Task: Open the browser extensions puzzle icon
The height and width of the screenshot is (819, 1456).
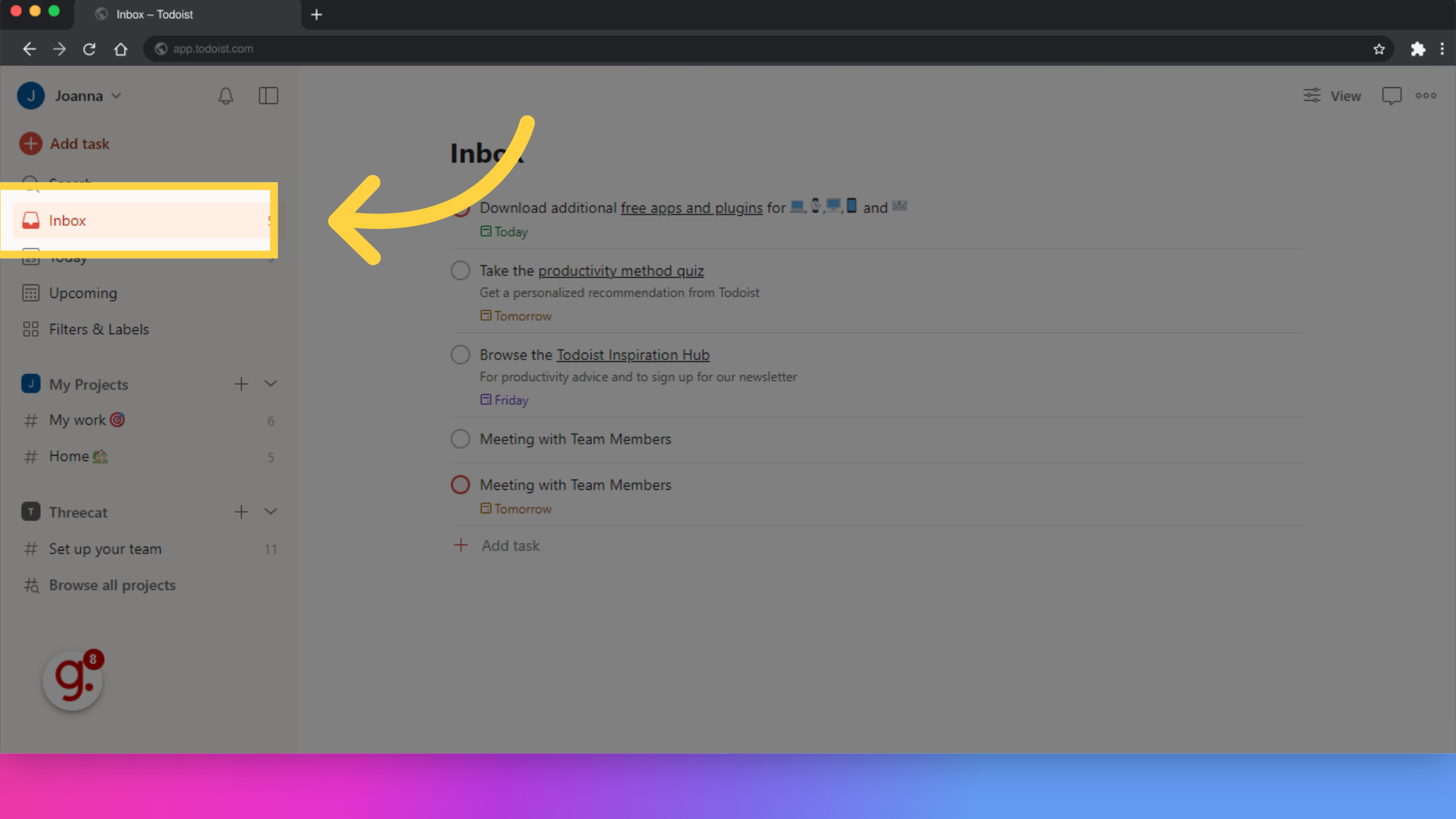Action: coord(1417,49)
